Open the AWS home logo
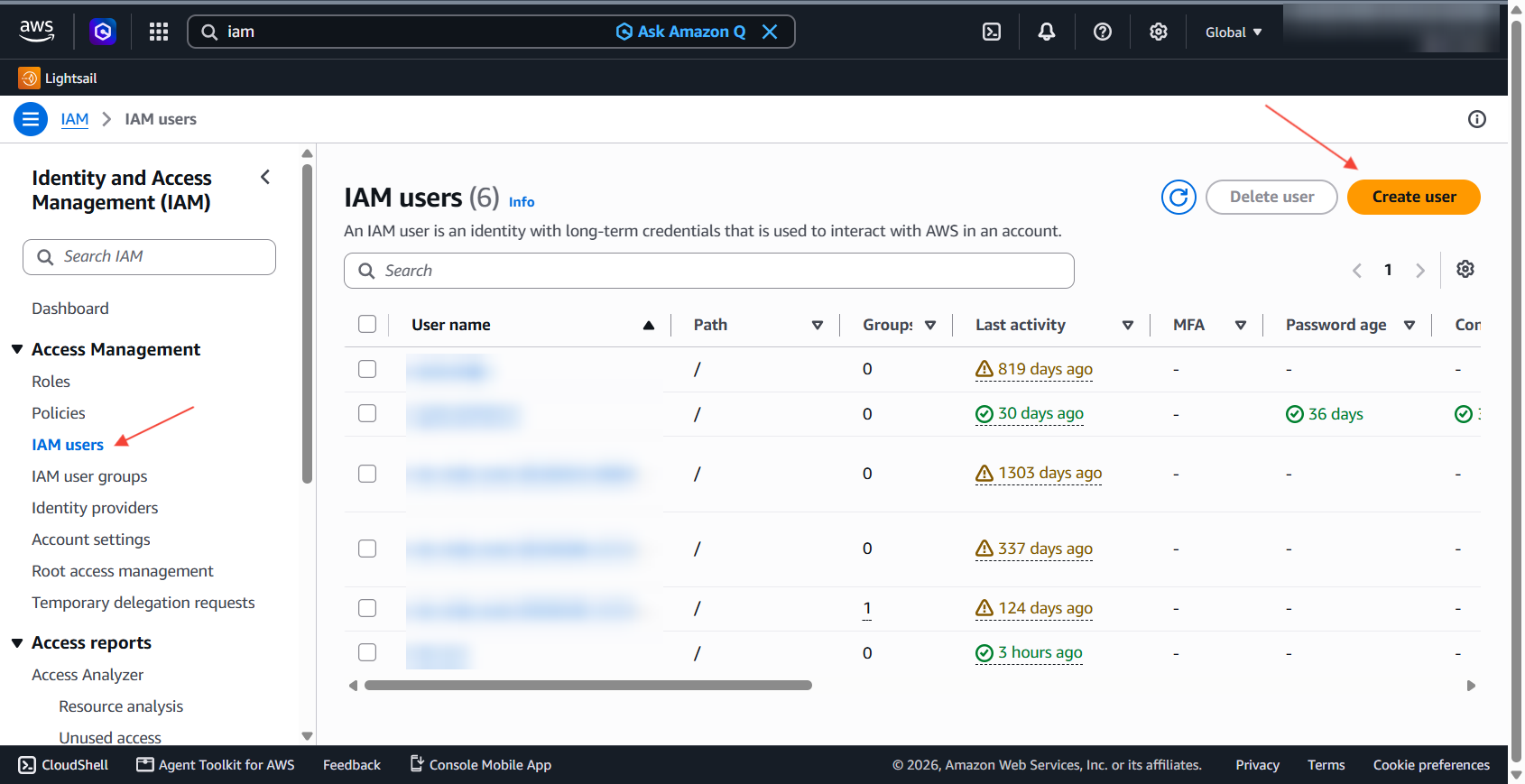The width and height of the screenshot is (1525, 784). coord(37,32)
